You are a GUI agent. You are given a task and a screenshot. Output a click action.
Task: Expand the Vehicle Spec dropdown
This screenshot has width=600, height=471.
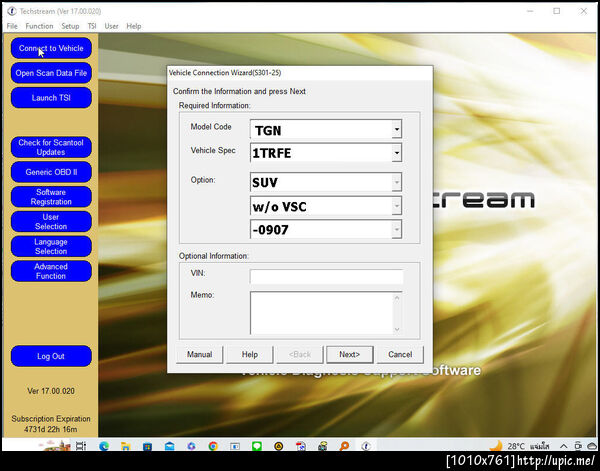tap(397, 153)
